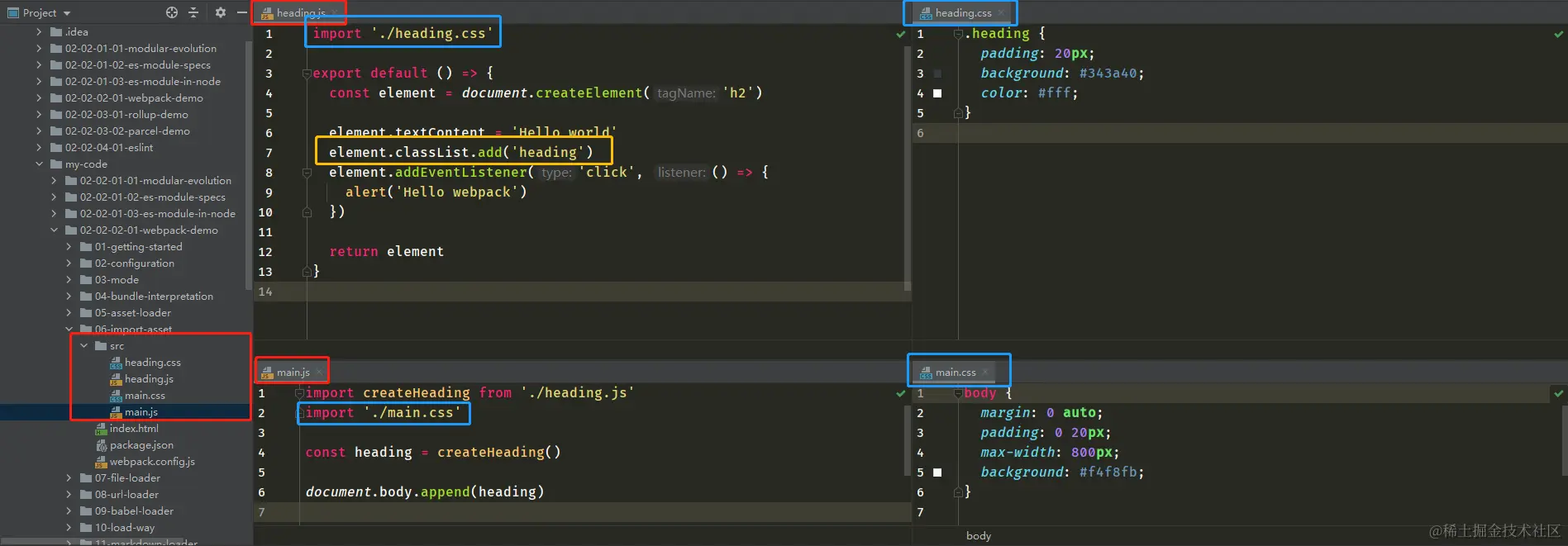Click the './heading.css' import path in heading.js
1568x546 pixels.
pyautogui.click(x=432, y=34)
